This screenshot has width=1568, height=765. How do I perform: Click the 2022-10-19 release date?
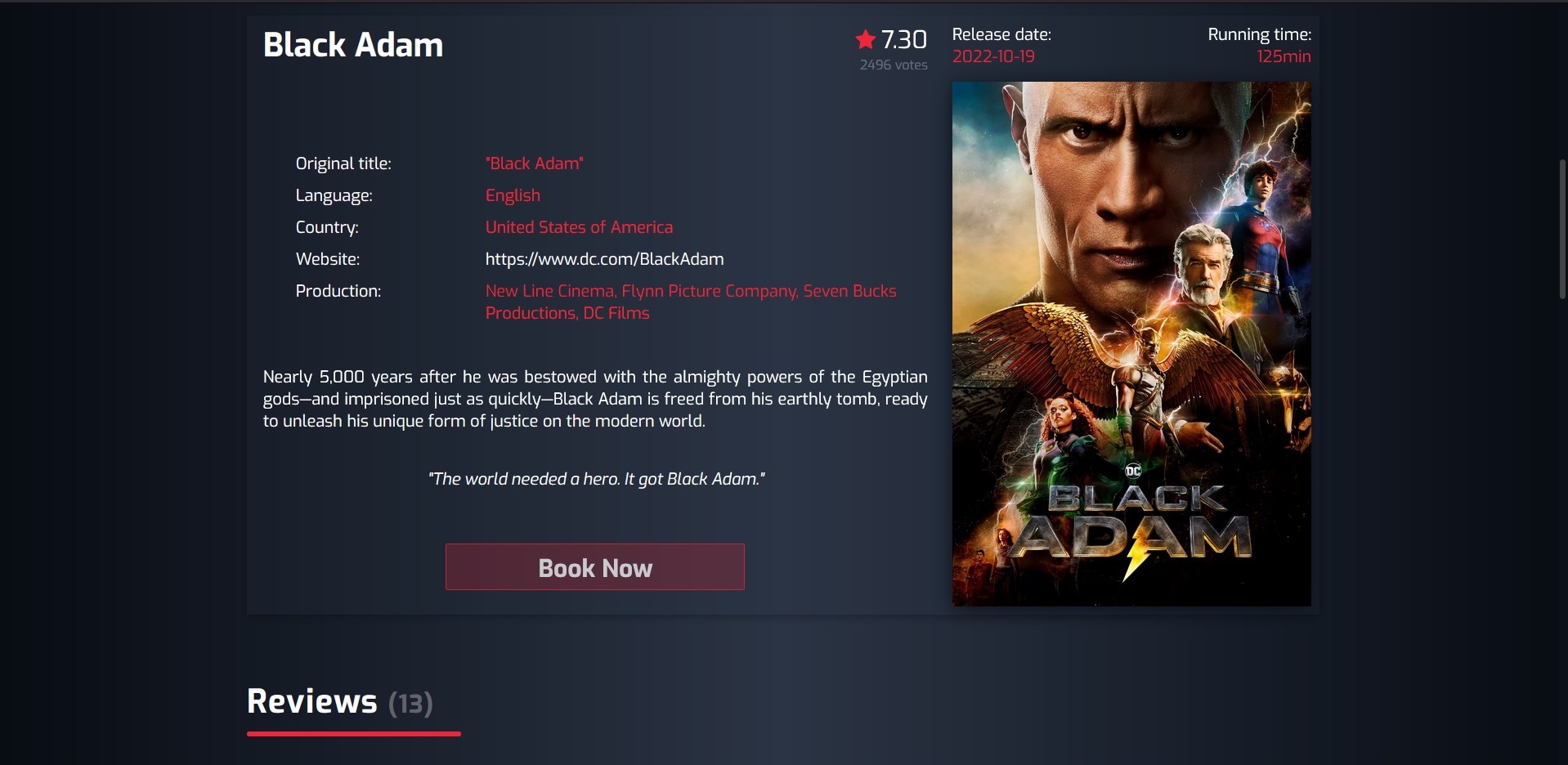click(x=993, y=56)
